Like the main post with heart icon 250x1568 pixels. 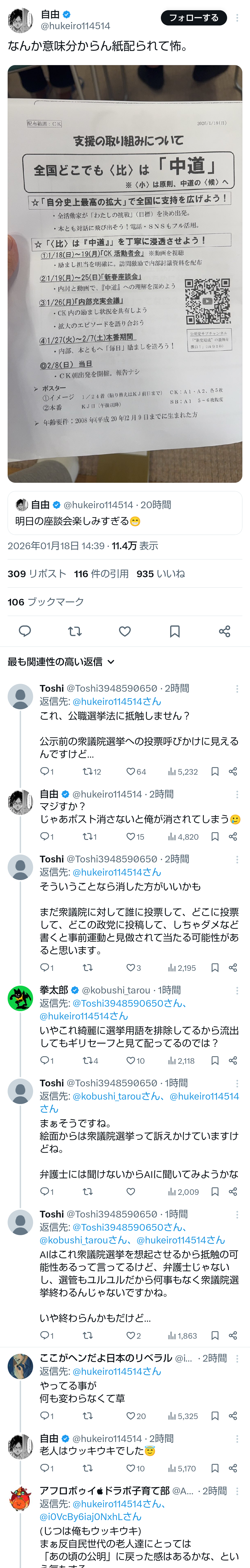pyautogui.click(x=125, y=631)
